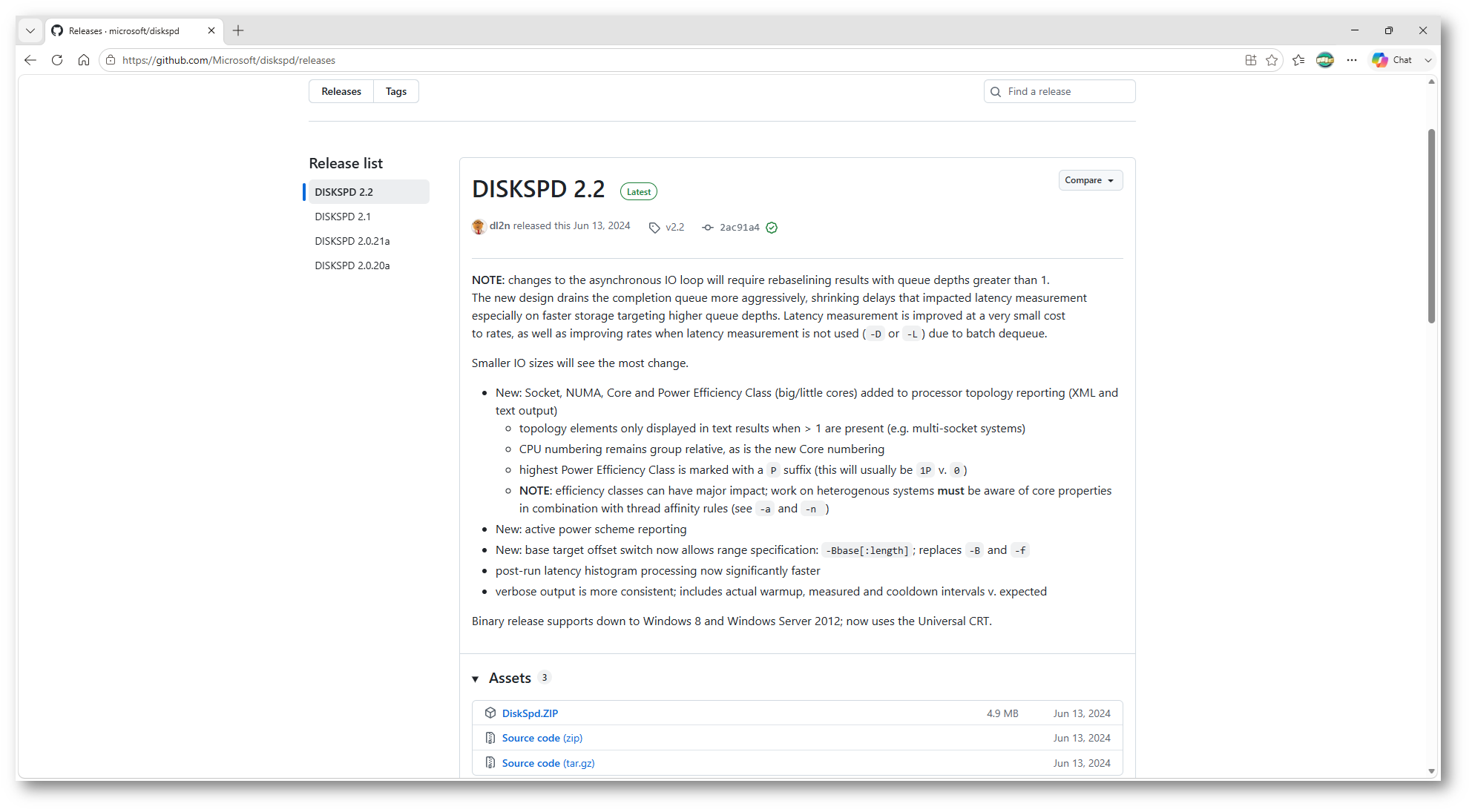Download DiskSpd.ZIP
The height and width of the screenshot is (812, 1472).
click(x=530, y=713)
